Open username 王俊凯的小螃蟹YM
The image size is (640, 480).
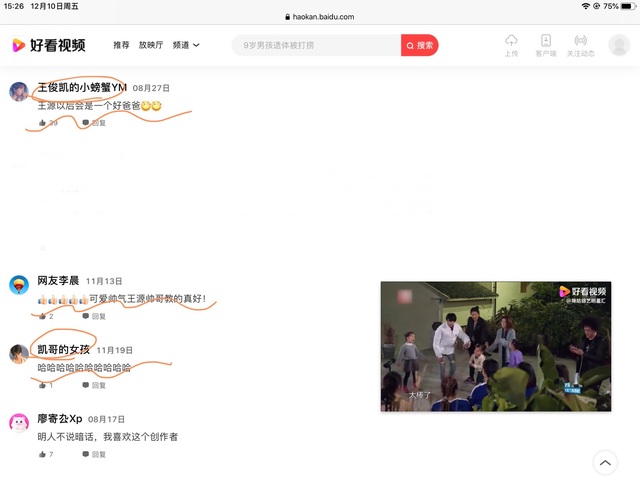(x=82, y=87)
